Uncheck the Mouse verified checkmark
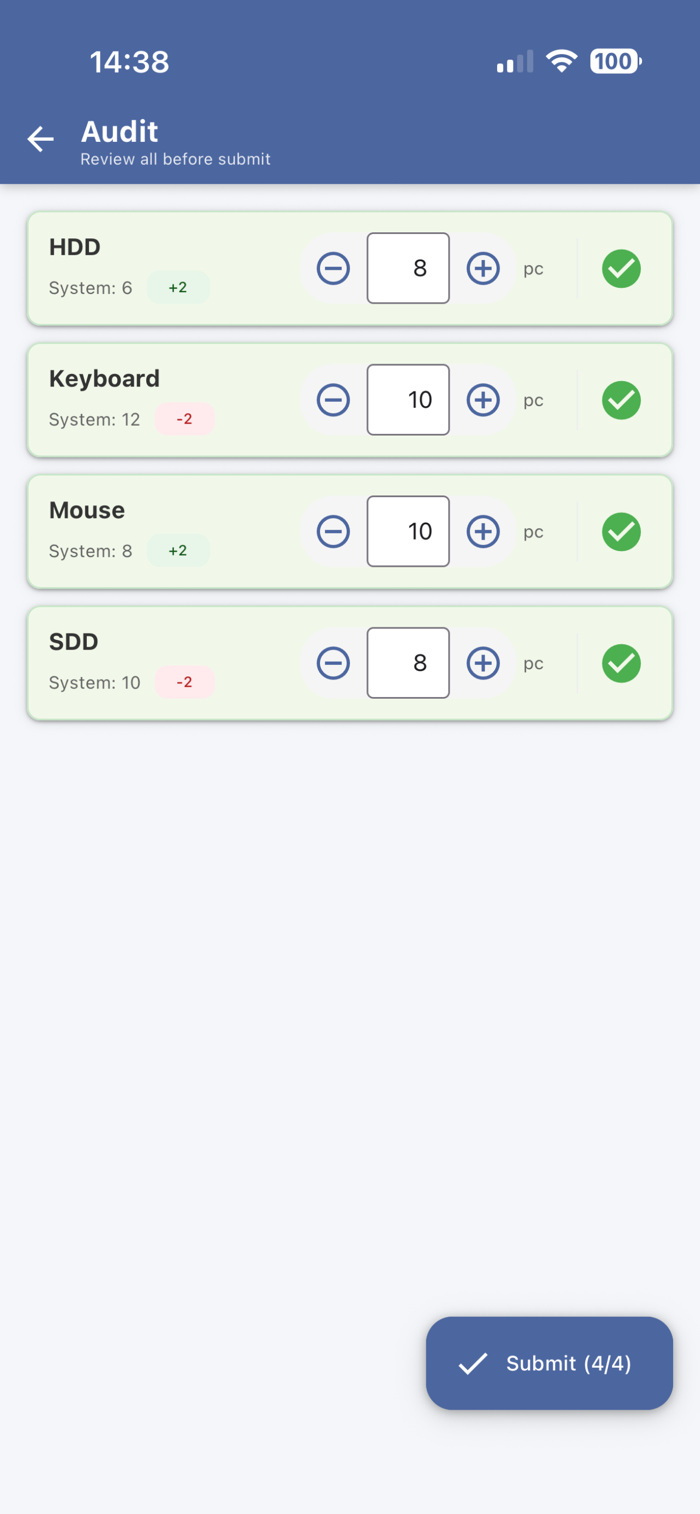700x1514 pixels. tap(621, 531)
